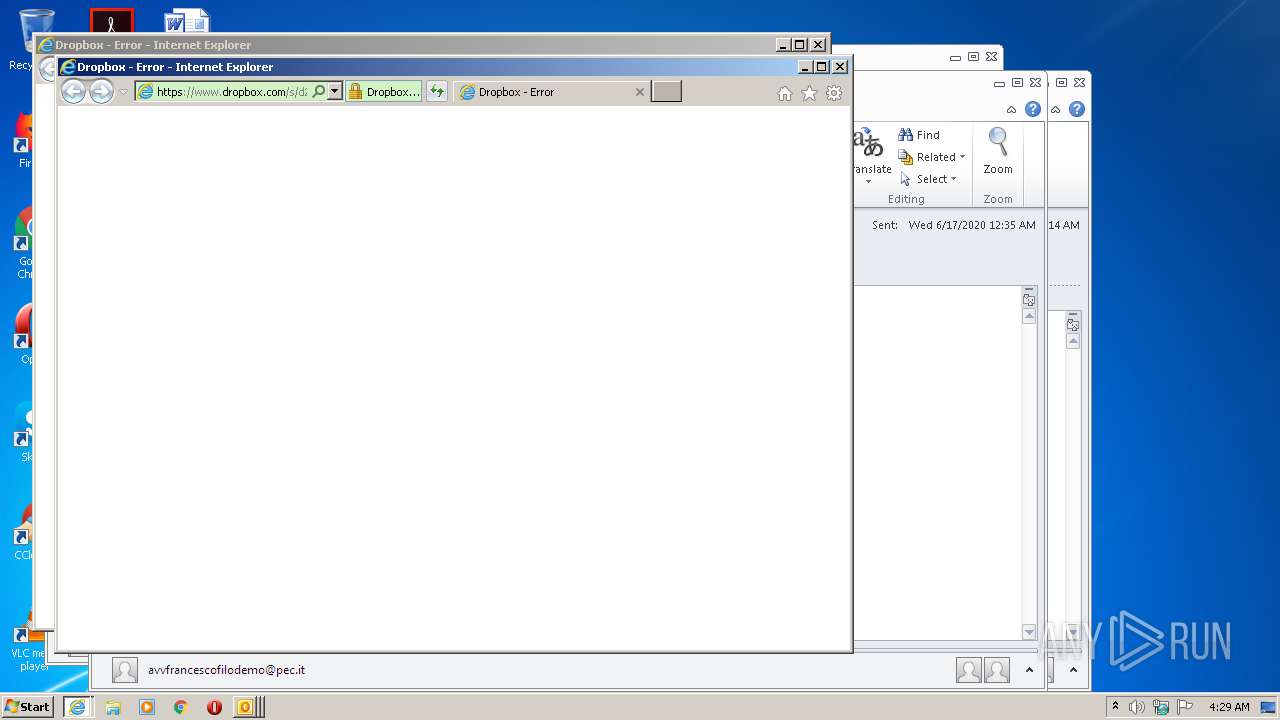
Task: Open the Internet Explorer tools gear menu
Action: pyautogui.click(x=834, y=93)
